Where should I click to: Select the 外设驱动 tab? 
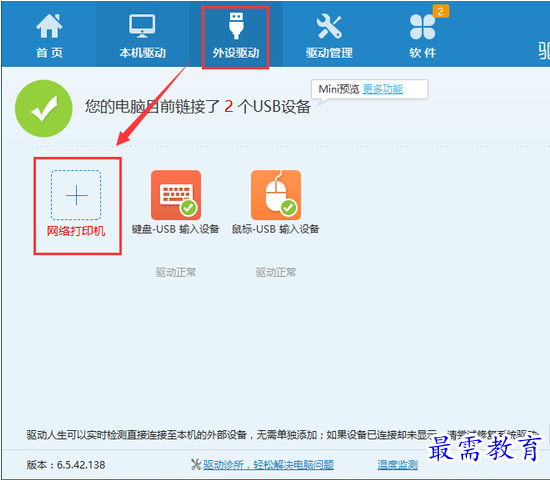tap(235, 35)
